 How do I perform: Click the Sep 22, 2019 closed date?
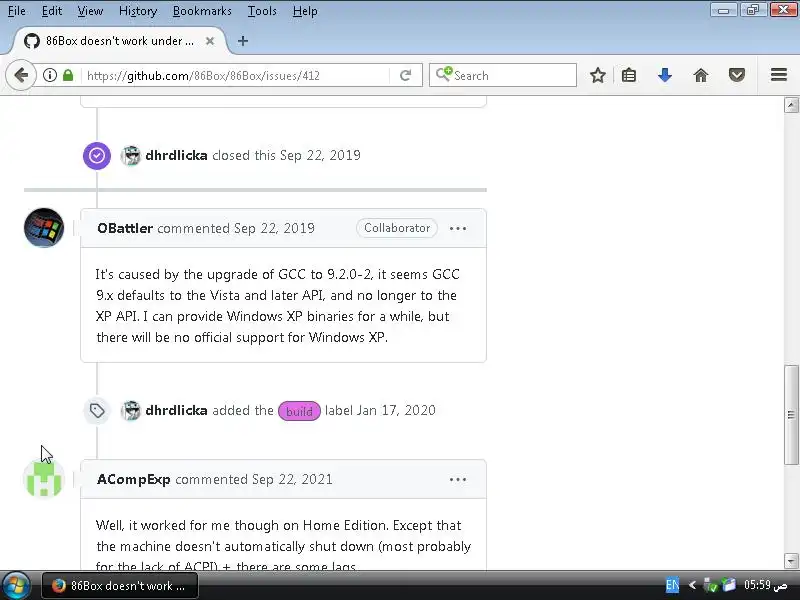320,155
